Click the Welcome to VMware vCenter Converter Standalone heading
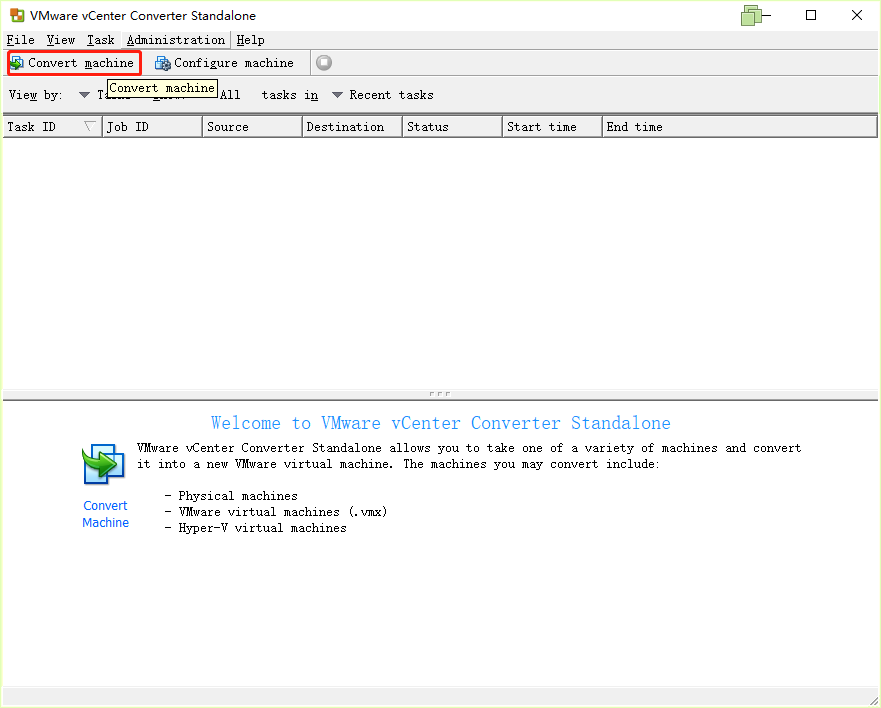Image resolution: width=881 pixels, height=708 pixels. tap(440, 423)
